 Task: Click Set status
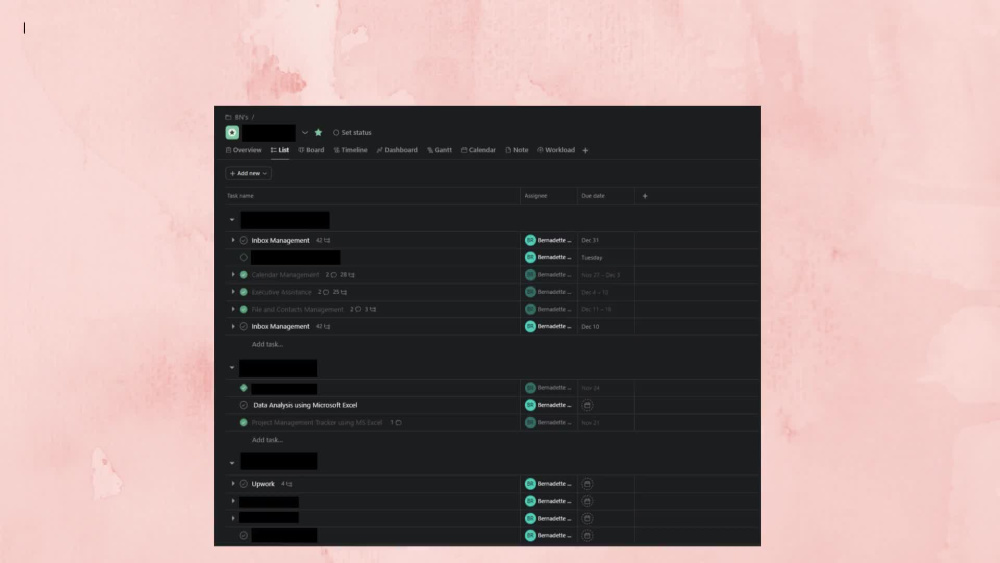[352, 133]
